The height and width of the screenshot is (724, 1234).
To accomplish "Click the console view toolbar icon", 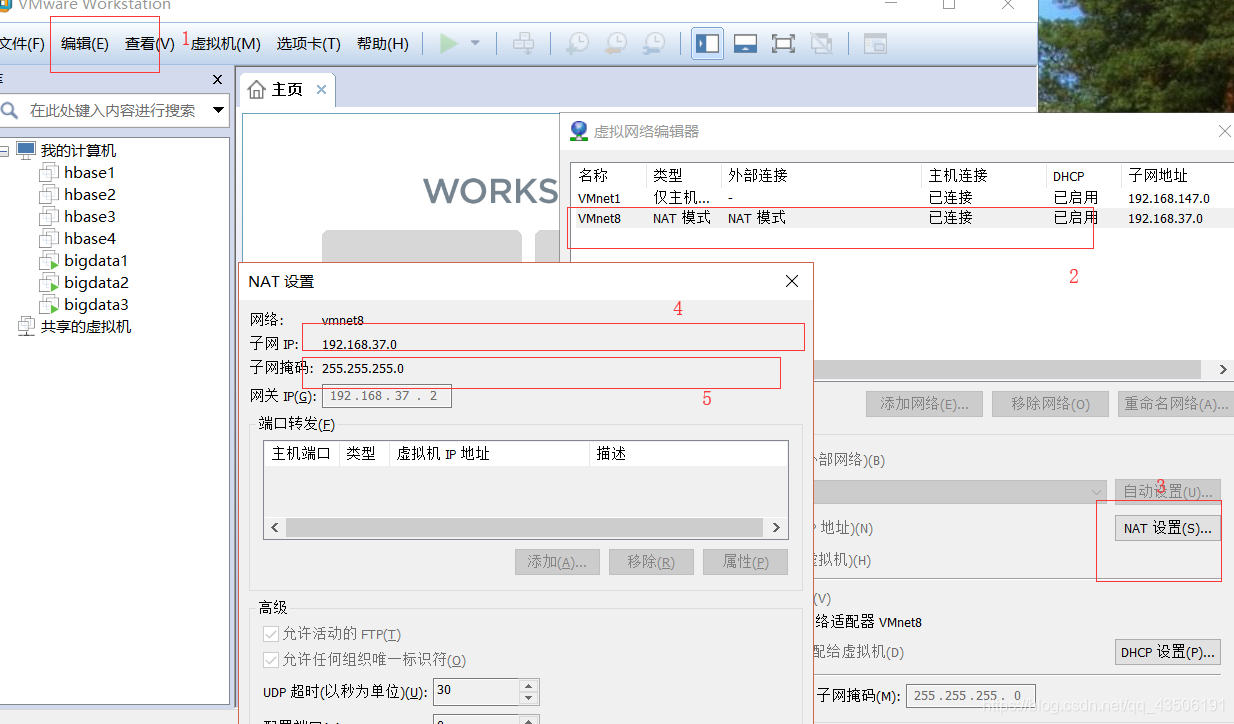I will (875, 44).
